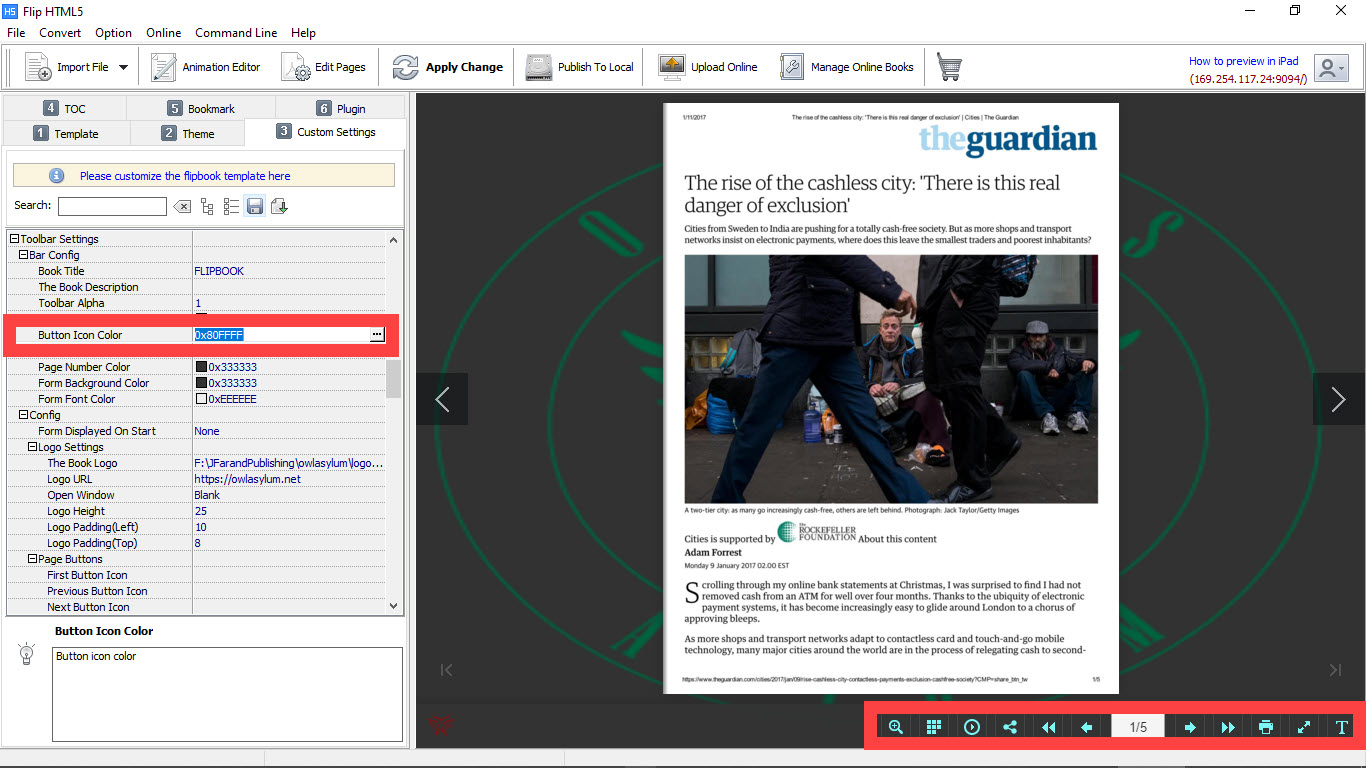Click the faint last-page icon on the preview's right
This screenshot has height=768, width=1366.
(x=1335, y=670)
